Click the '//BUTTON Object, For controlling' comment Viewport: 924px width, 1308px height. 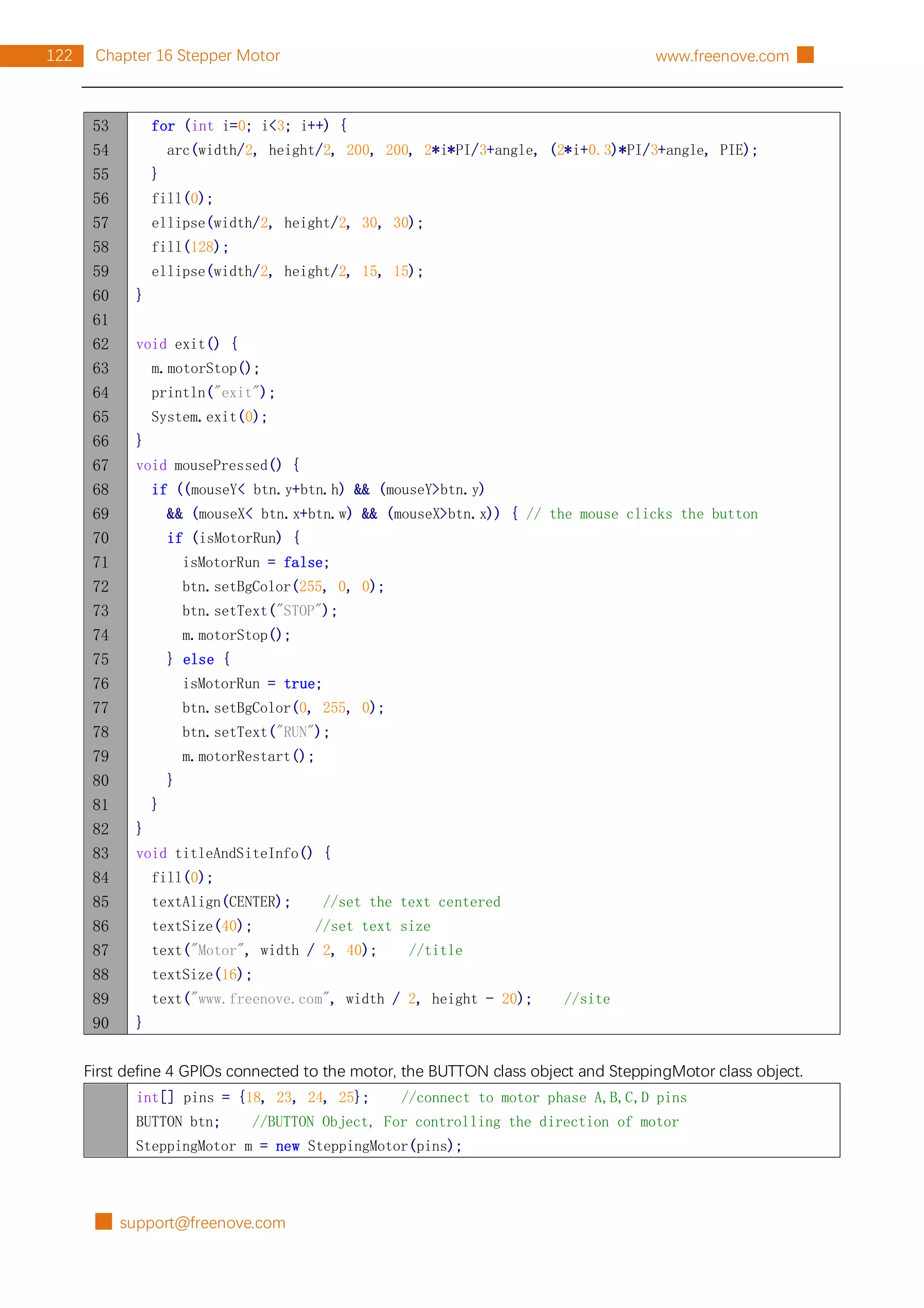pyautogui.click(x=465, y=1122)
